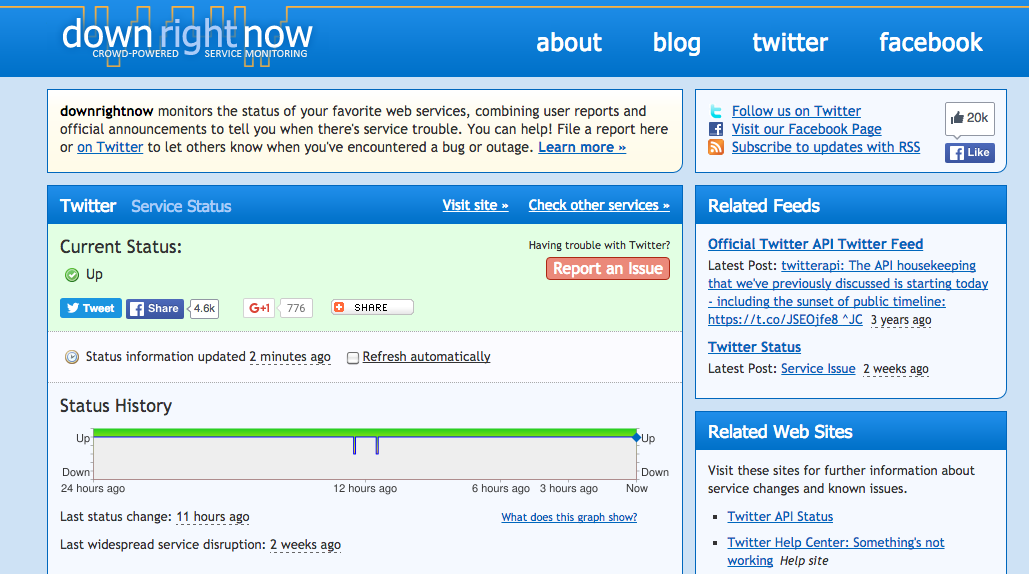Screen dimensions: 1029x574
Task: Click What does this graph show? link
Action: click(569, 518)
